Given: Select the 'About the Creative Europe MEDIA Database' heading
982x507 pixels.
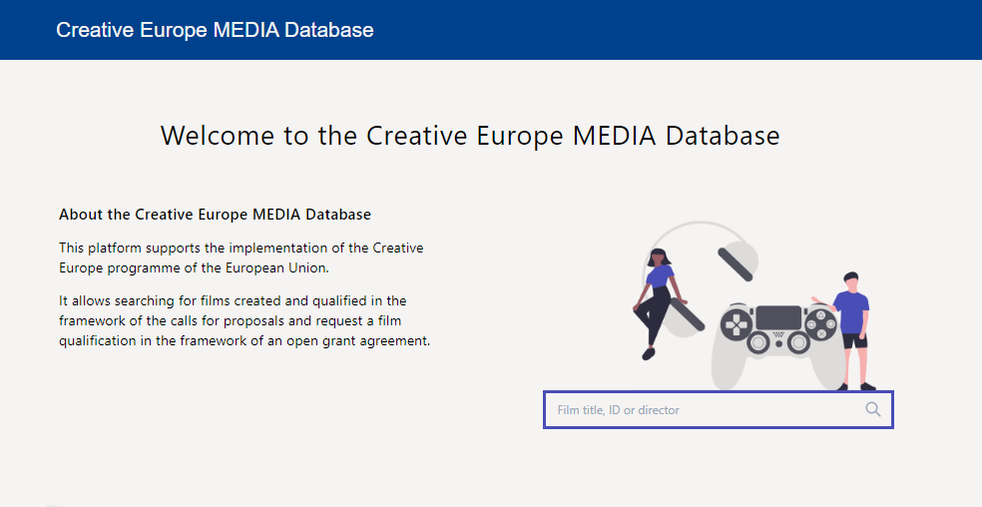Looking at the screenshot, I should (215, 214).
